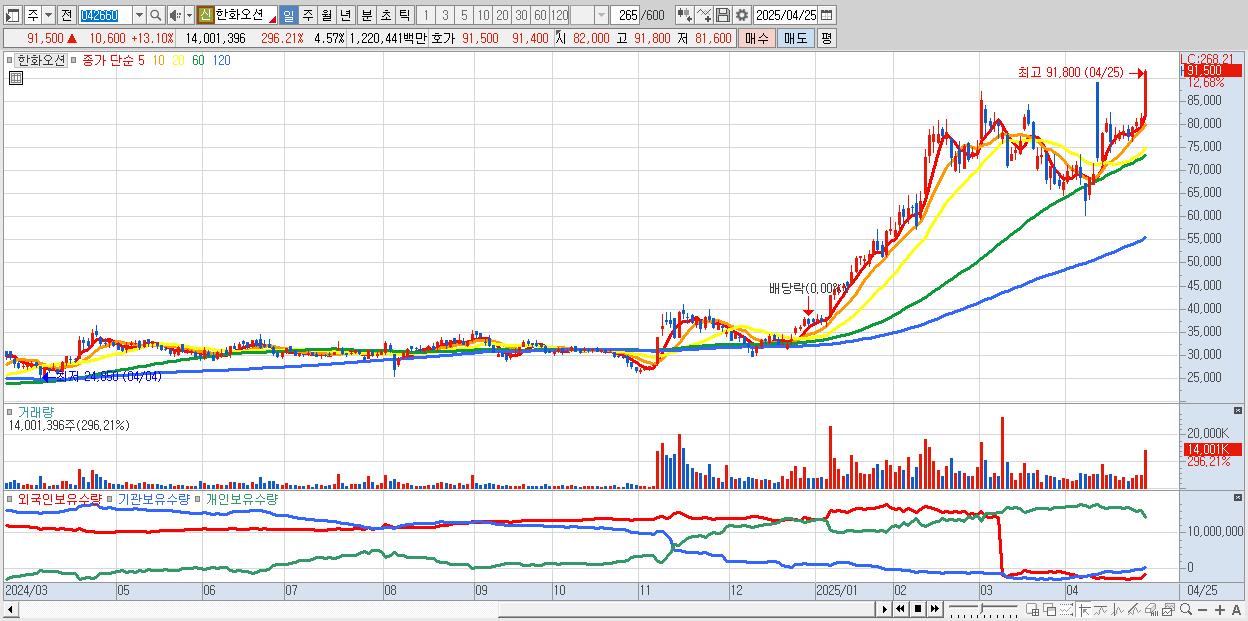
Task: Select the 60 interval button
Action: click(540, 15)
